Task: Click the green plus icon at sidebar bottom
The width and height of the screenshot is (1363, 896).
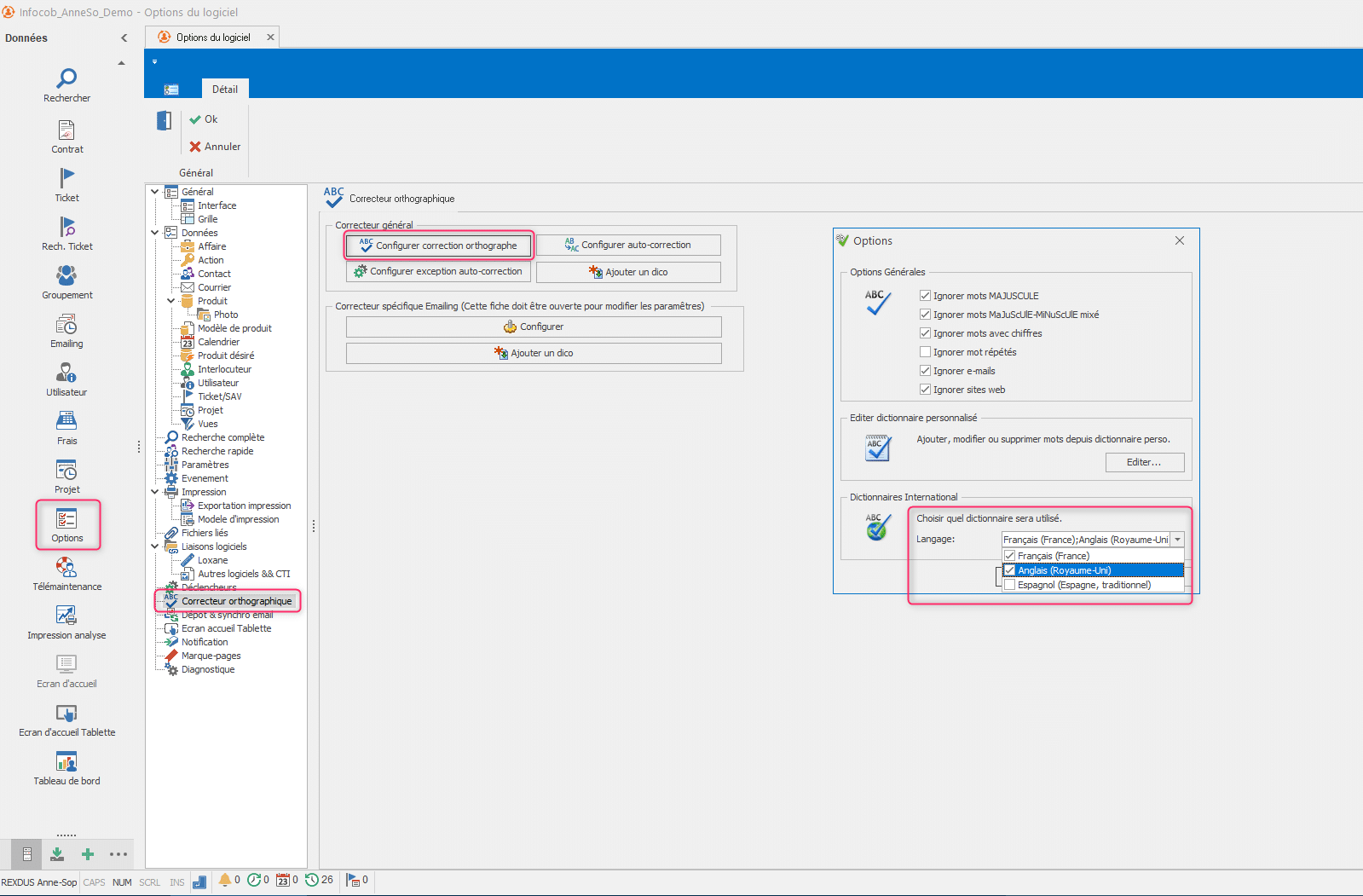Action: [88, 854]
